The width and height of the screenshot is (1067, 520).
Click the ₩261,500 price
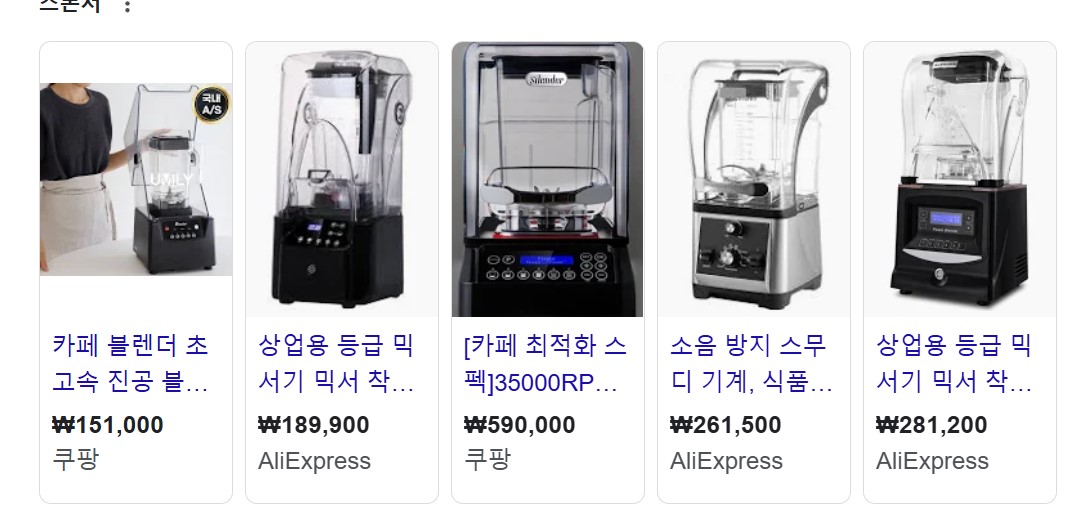click(725, 425)
